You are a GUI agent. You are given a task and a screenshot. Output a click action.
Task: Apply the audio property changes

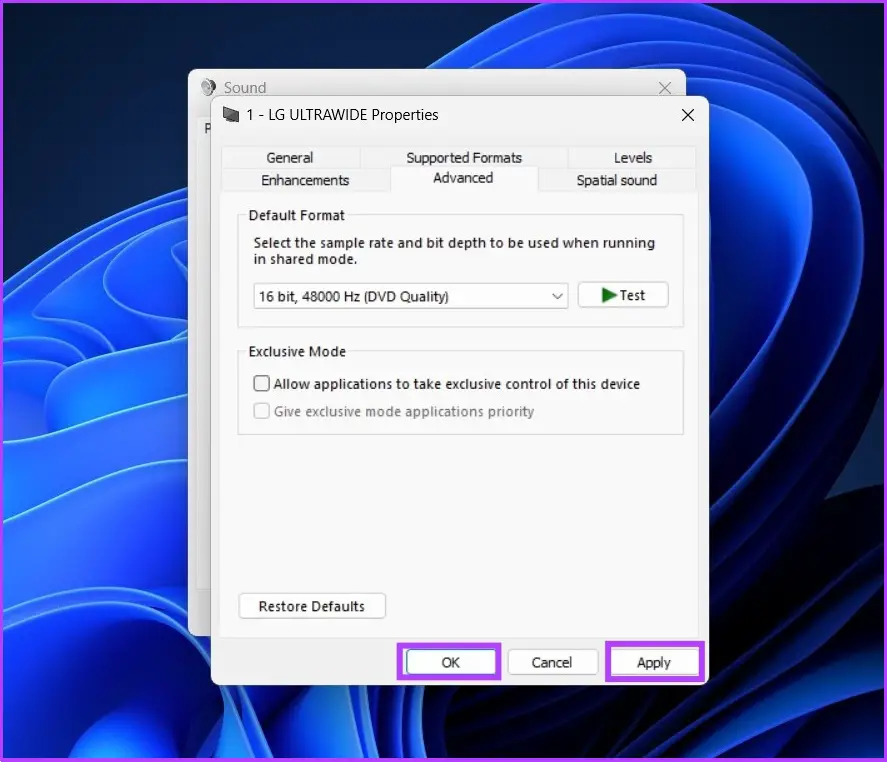point(654,662)
